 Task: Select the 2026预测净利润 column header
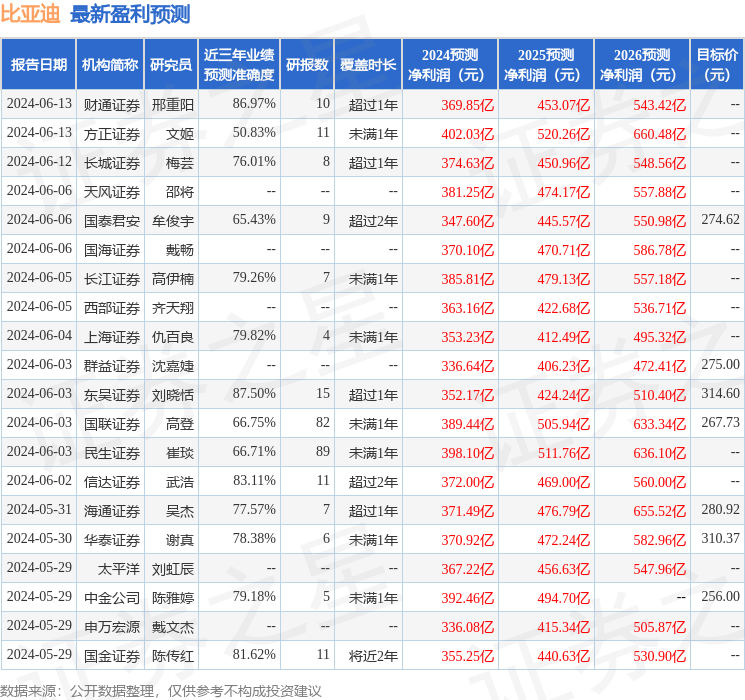click(x=642, y=65)
